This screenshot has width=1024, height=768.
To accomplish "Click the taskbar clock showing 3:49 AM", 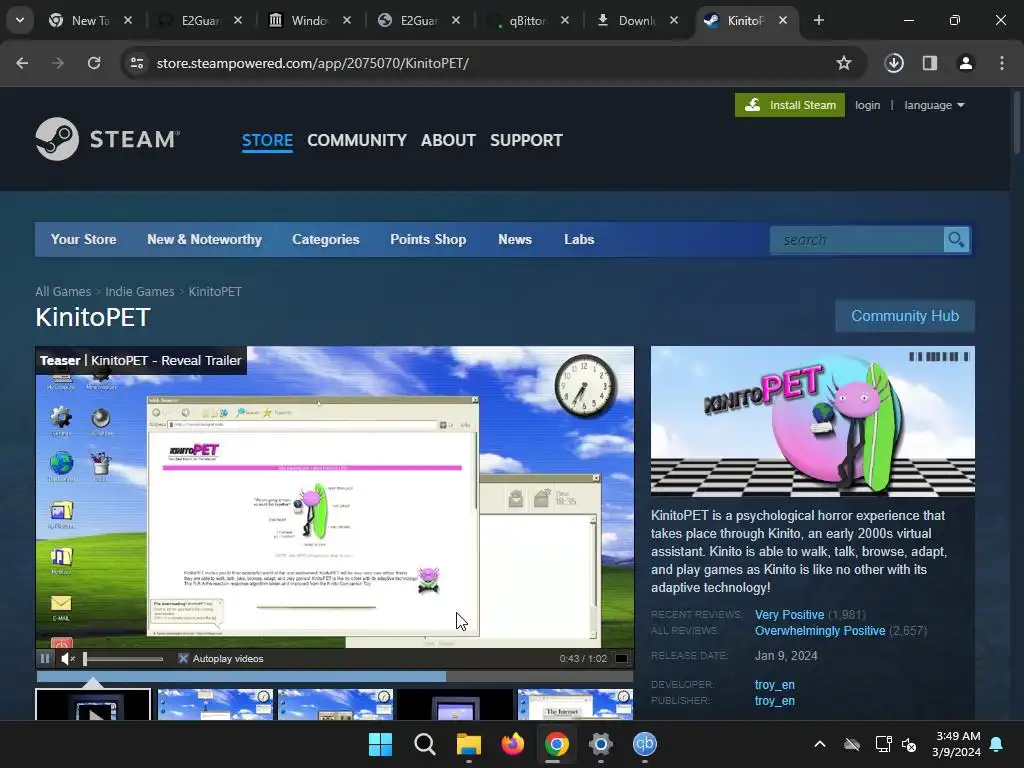I will [956, 744].
